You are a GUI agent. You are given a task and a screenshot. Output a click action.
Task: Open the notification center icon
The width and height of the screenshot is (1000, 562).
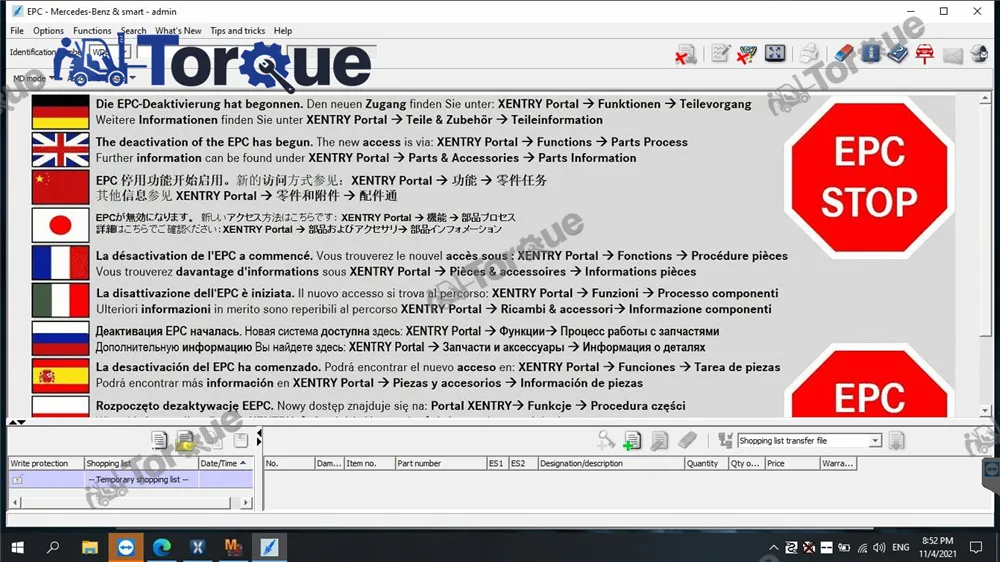click(976, 547)
